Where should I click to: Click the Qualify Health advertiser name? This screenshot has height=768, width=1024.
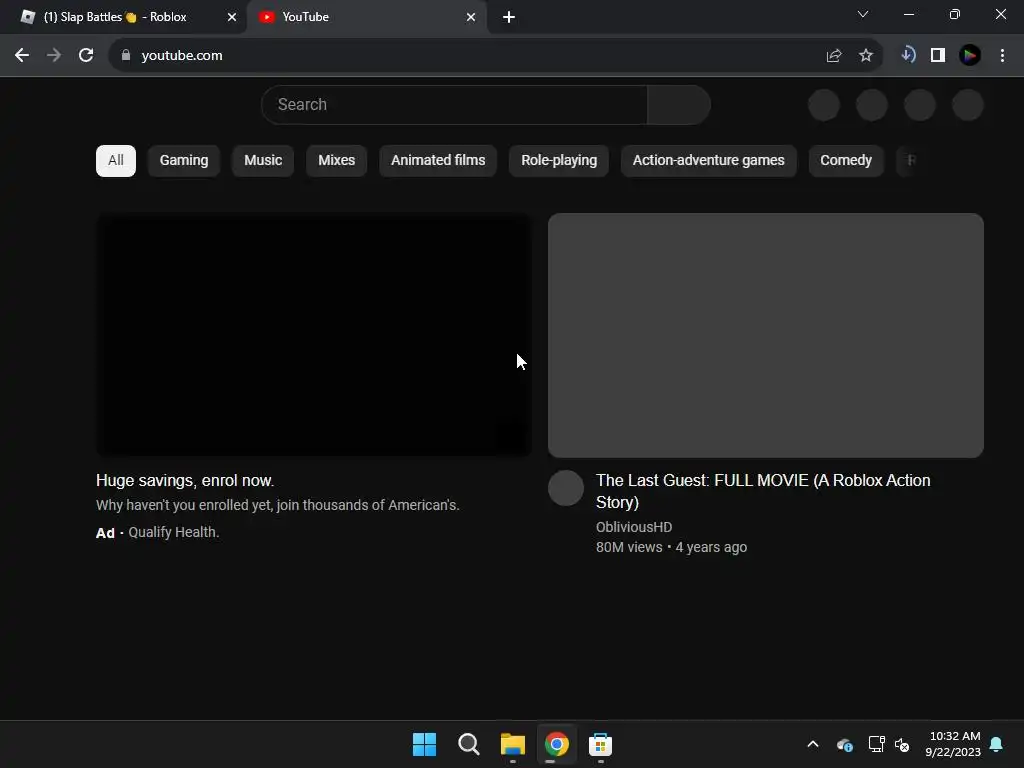174,532
